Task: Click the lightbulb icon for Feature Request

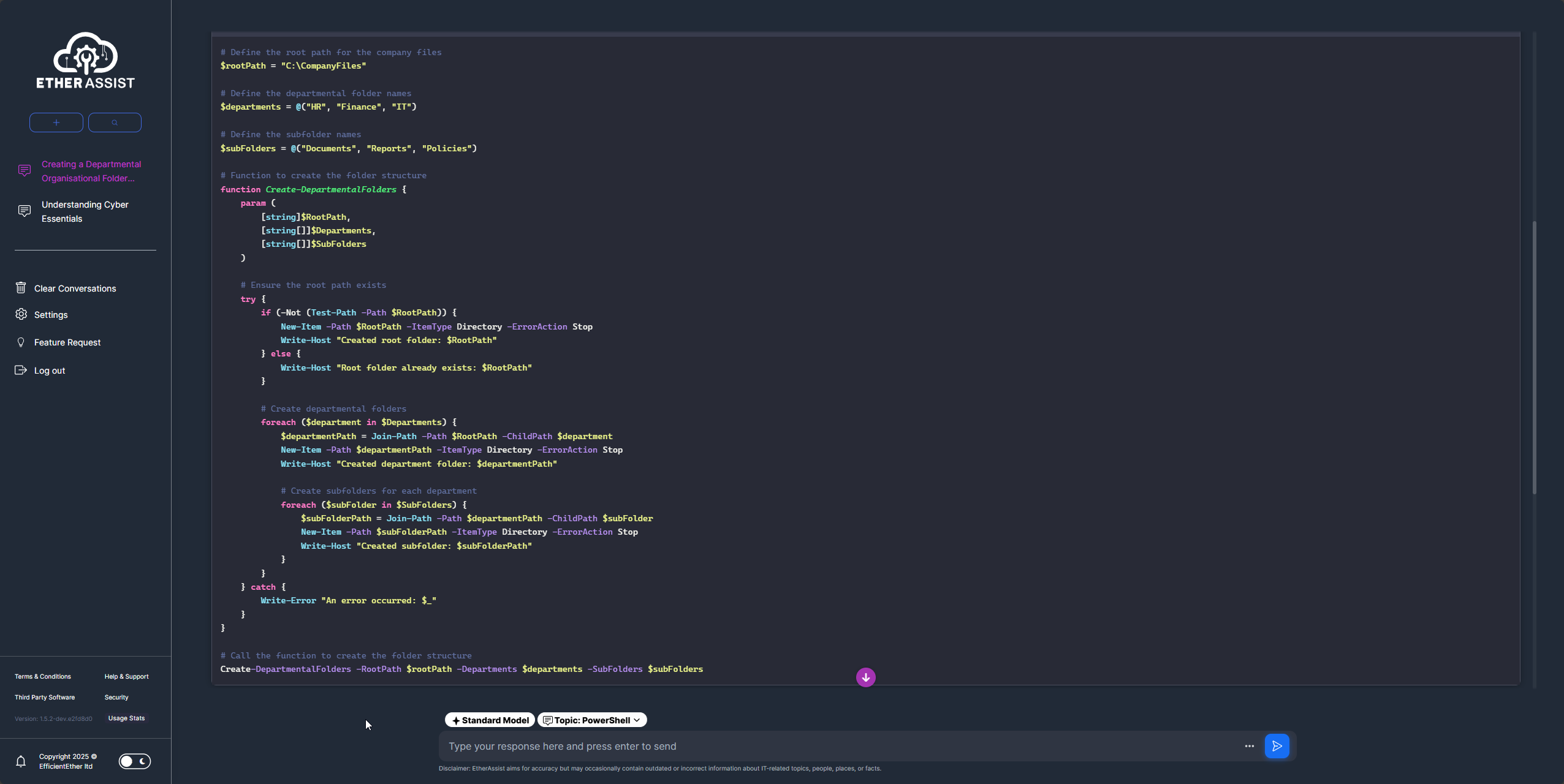Action: pos(21,342)
